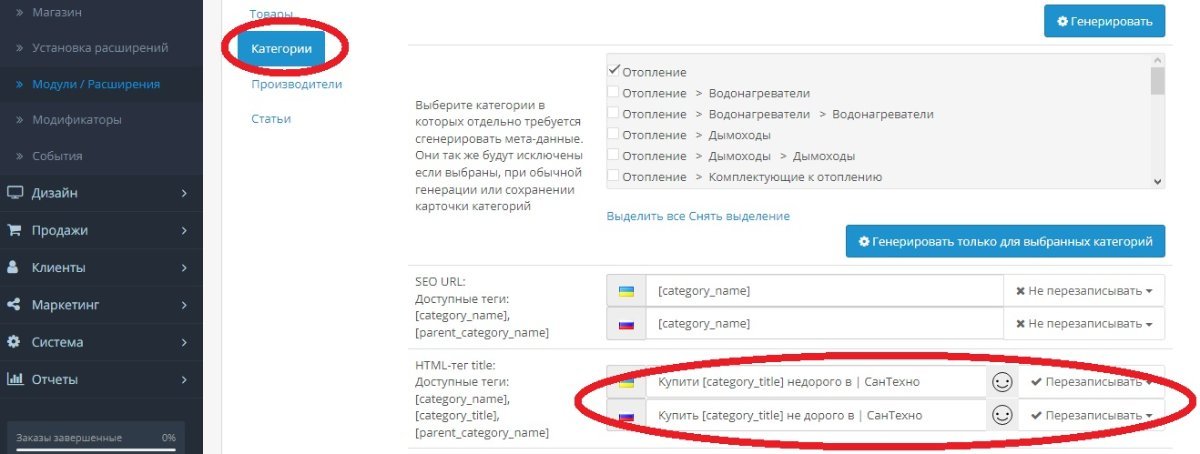Click Russian flag beside Купить title field

tap(626, 415)
